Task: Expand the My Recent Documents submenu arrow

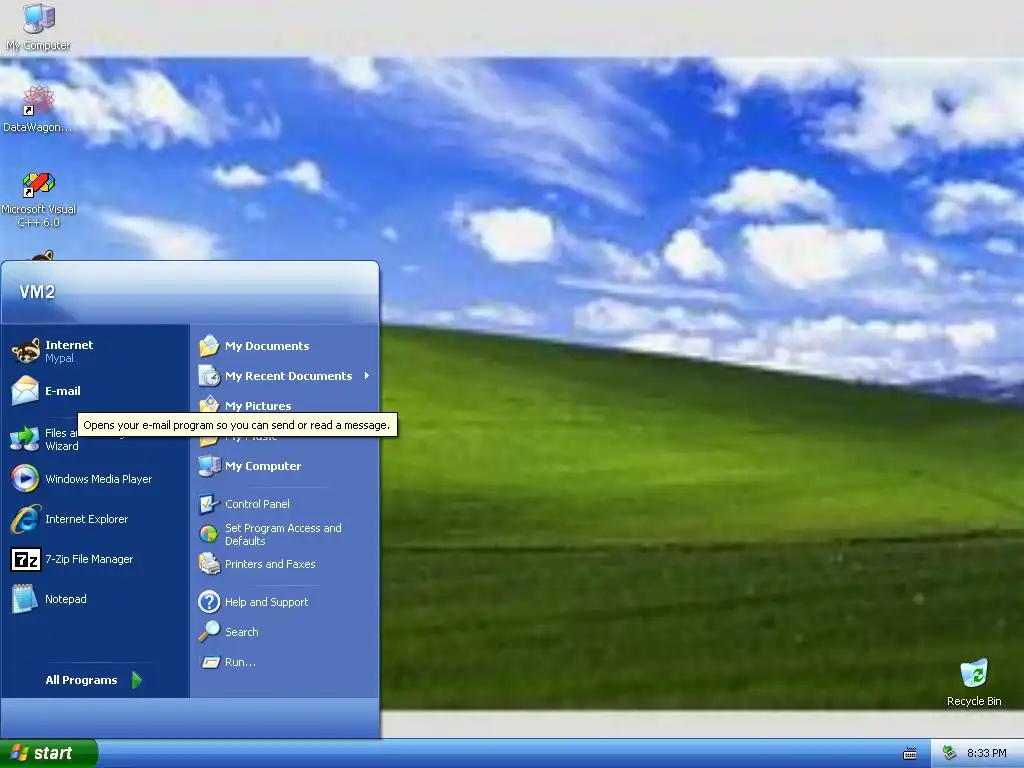Action: click(x=367, y=376)
